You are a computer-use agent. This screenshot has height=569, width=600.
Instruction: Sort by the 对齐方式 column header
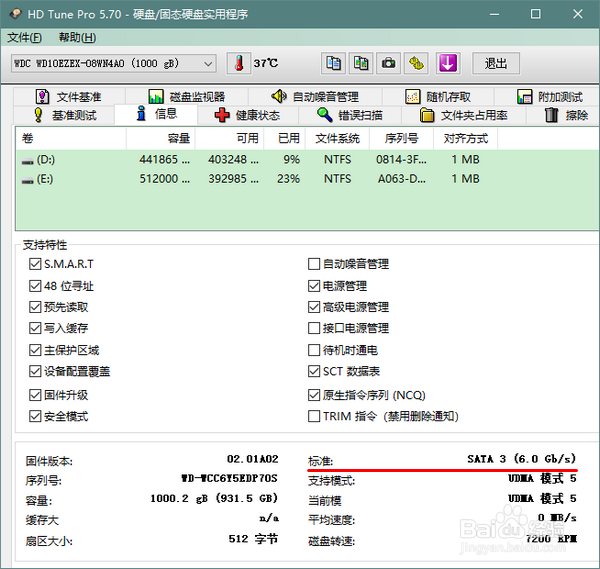[466, 139]
